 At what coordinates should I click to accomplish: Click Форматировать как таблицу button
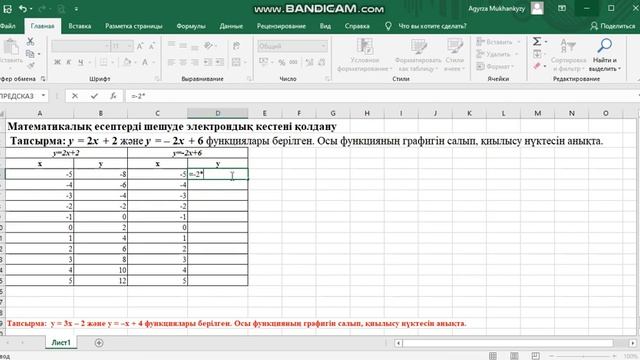pos(418,55)
